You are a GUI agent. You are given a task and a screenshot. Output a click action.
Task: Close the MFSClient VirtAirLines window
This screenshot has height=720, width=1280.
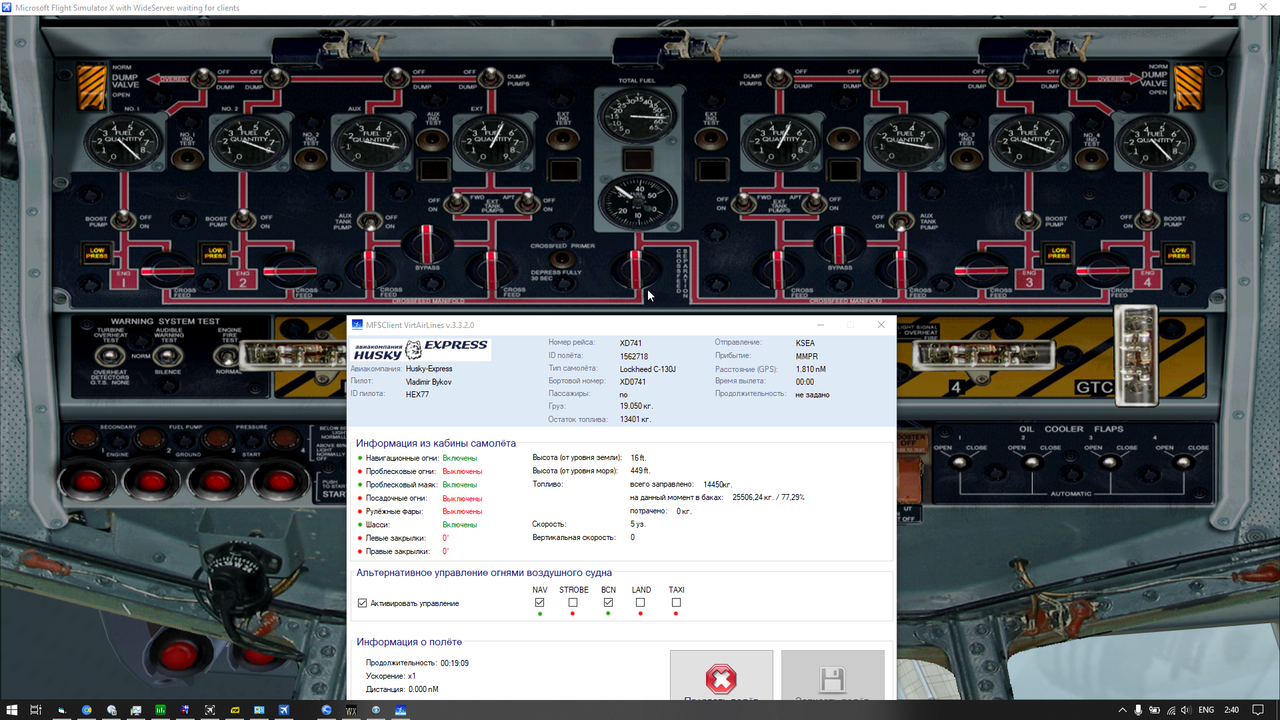881,325
